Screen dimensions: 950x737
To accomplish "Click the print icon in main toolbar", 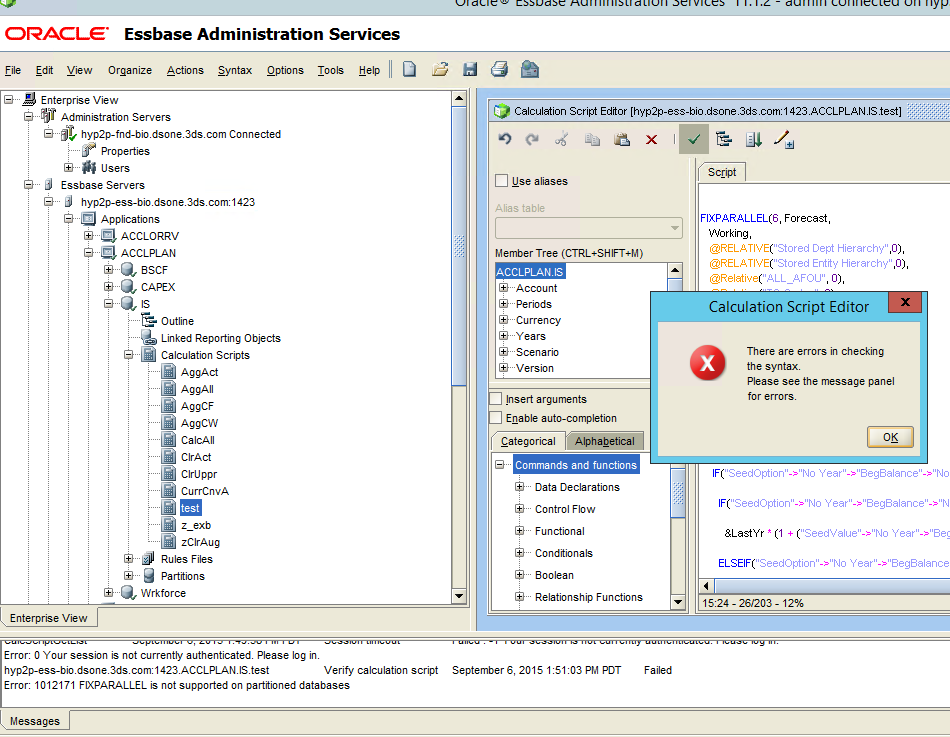I will (499, 69).
